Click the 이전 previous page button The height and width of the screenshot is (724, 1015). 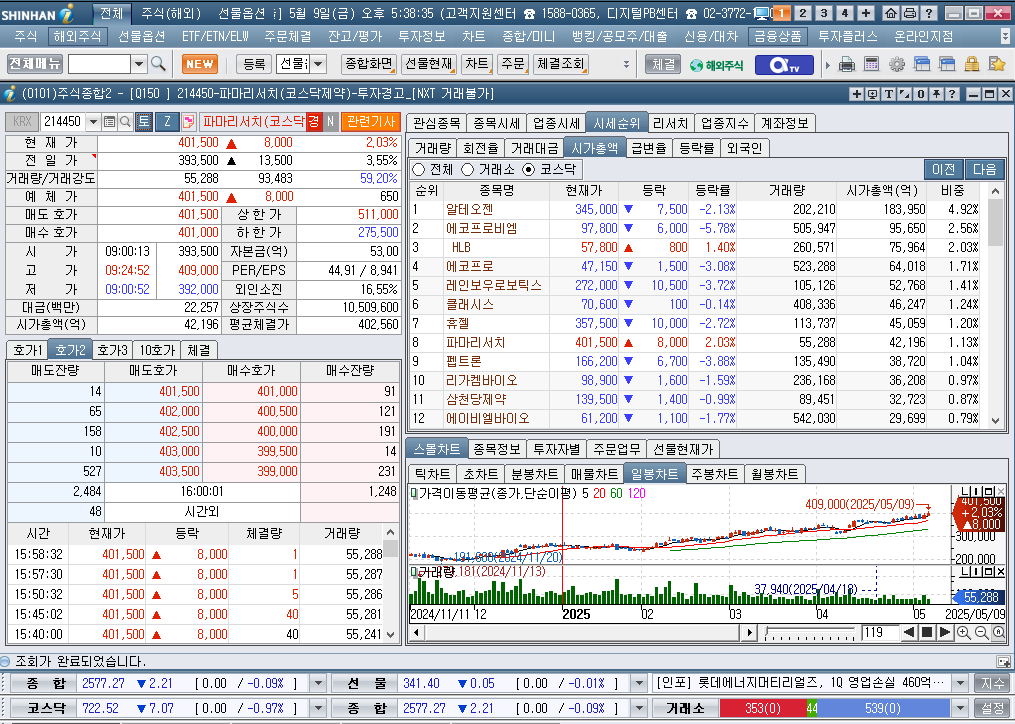pos(943,169)
